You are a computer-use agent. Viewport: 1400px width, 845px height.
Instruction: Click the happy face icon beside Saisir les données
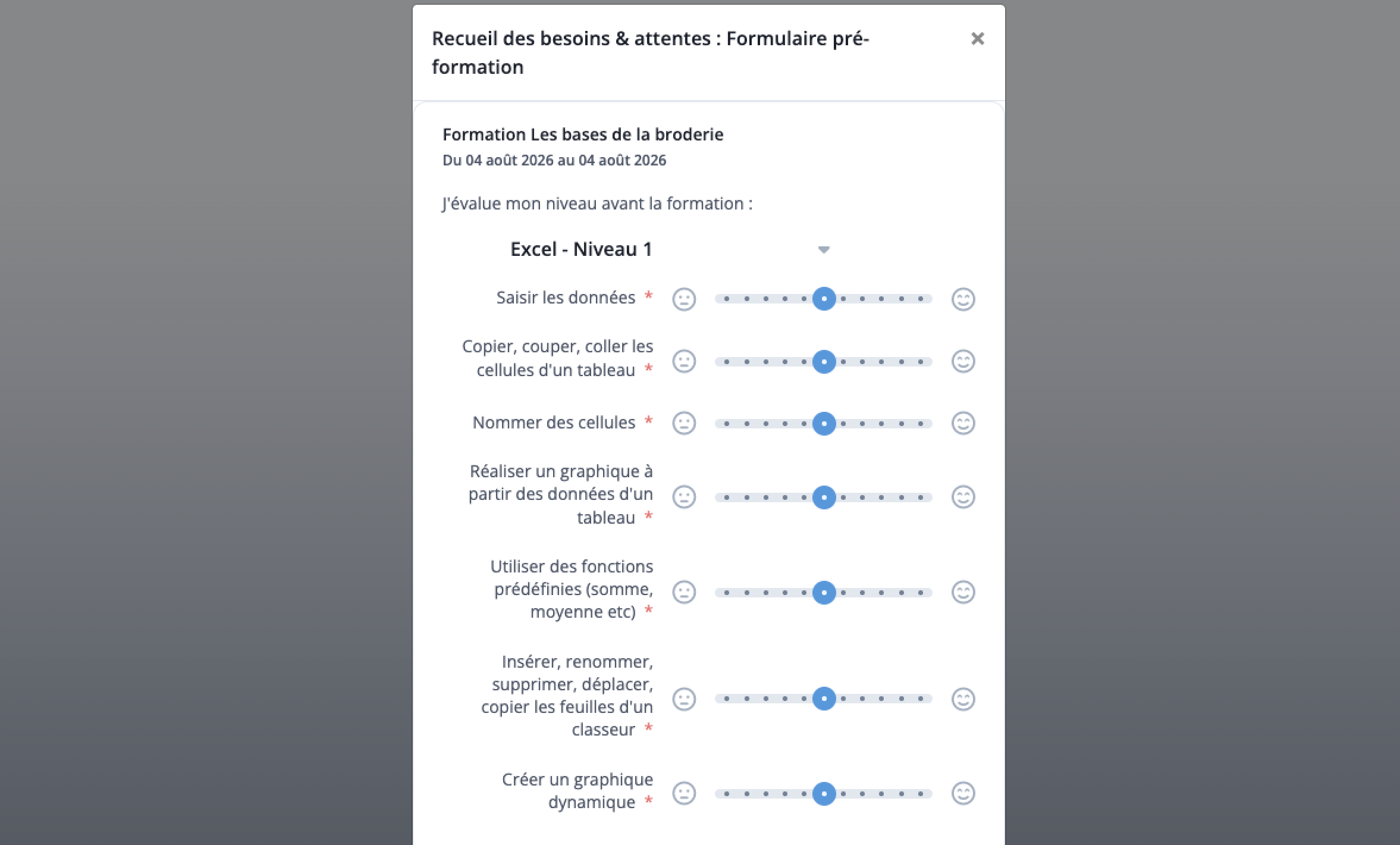point(963,299)
